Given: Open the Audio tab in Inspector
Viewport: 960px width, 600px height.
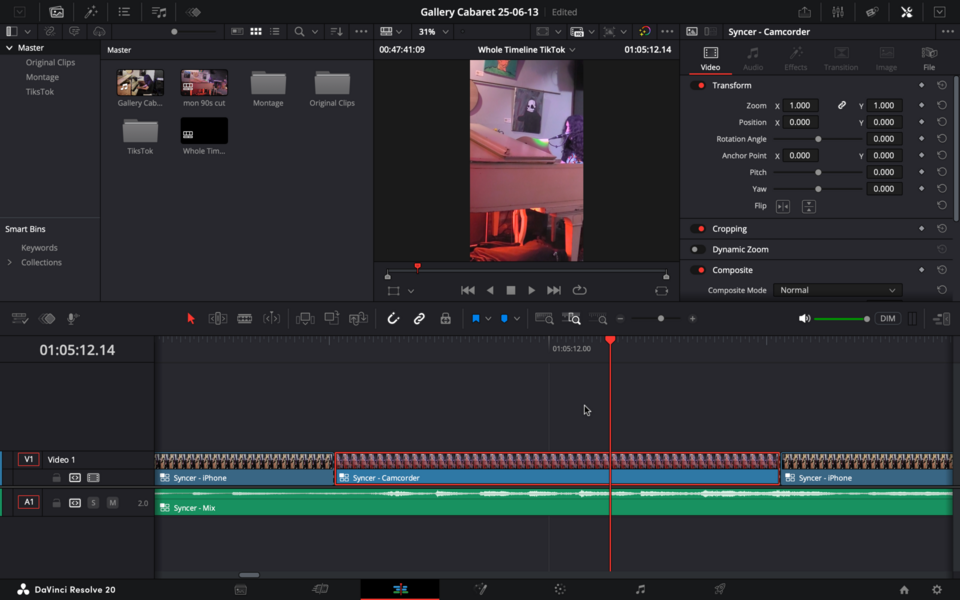Looking at the screenshot, I should click(753, 59).
